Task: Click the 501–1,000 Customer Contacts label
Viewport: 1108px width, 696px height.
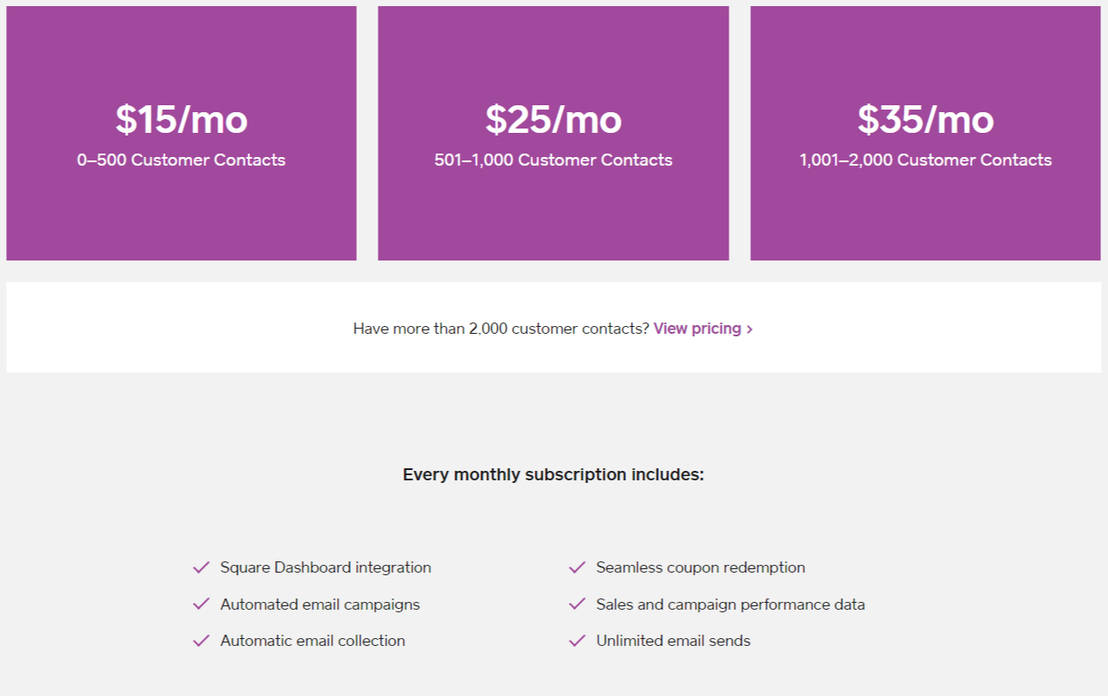Action: (553, 160)
